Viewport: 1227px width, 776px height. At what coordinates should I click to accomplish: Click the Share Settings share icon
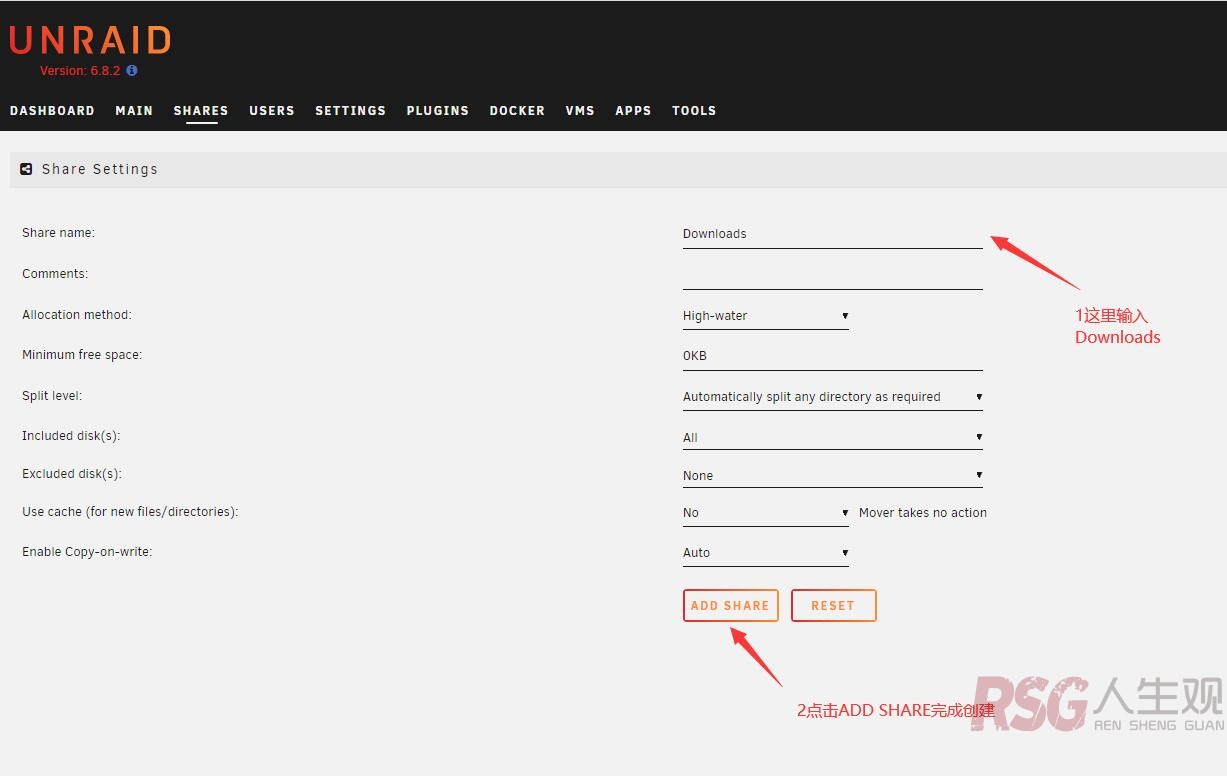(27, 169)
